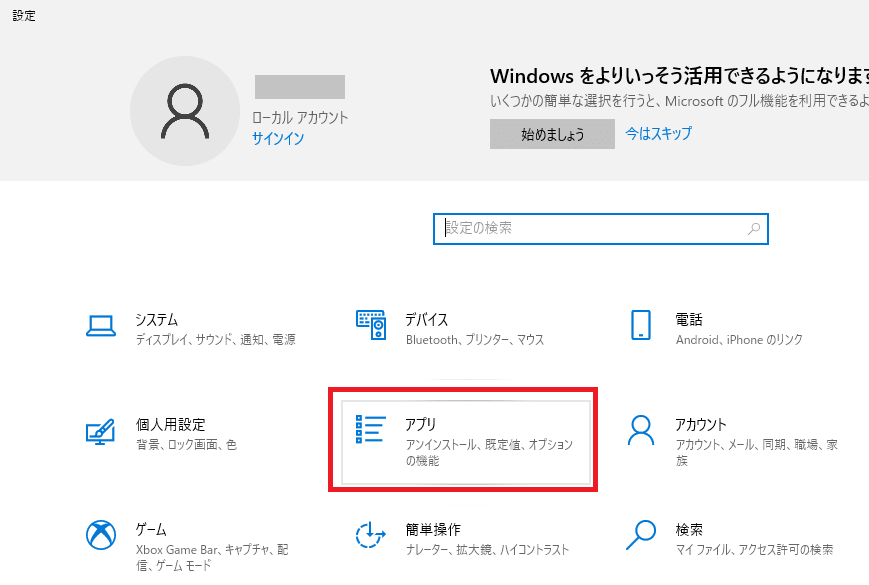Click the user avatar picture
This screenshot has height=585, width=869.
tap(185, 111)
